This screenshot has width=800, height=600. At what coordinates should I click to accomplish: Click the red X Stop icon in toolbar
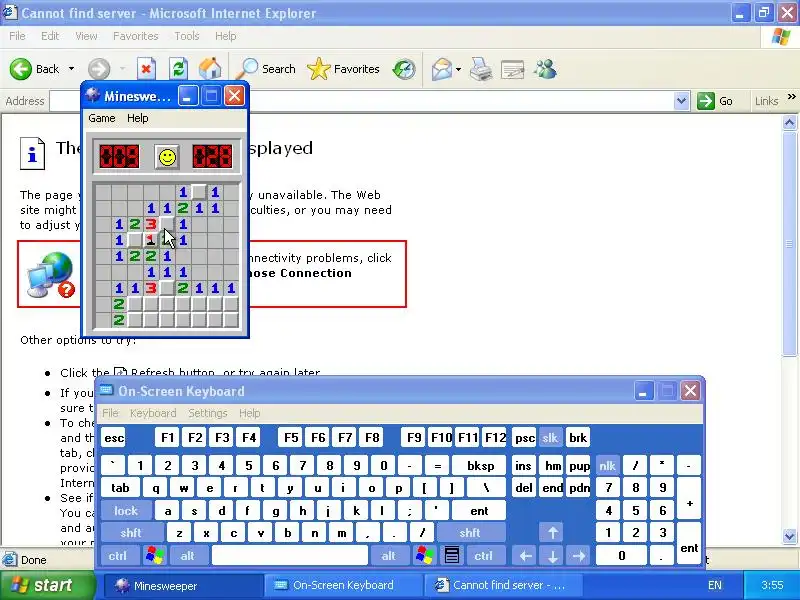coord(146,69)
